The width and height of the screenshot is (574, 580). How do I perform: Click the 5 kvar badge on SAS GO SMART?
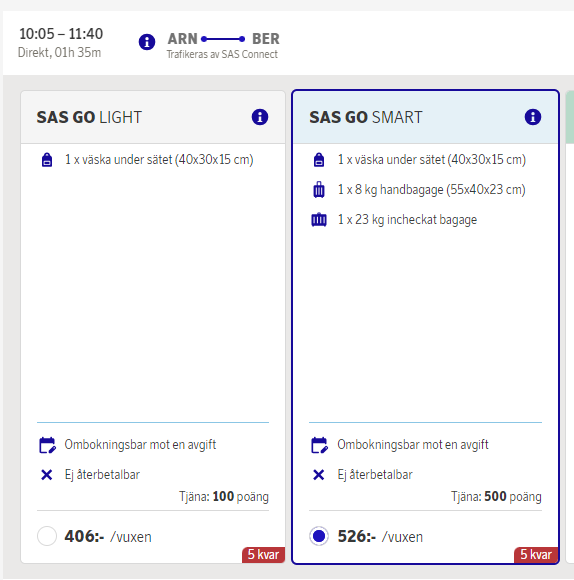[x=536, y=554]
